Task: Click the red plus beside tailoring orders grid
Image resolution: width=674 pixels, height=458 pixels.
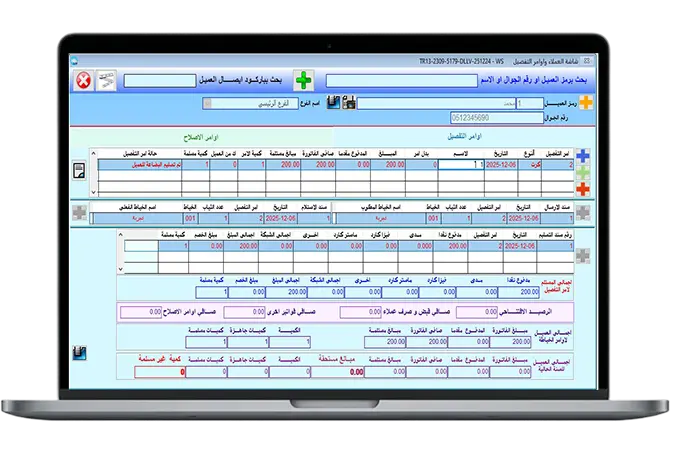Action: point(584,188)
